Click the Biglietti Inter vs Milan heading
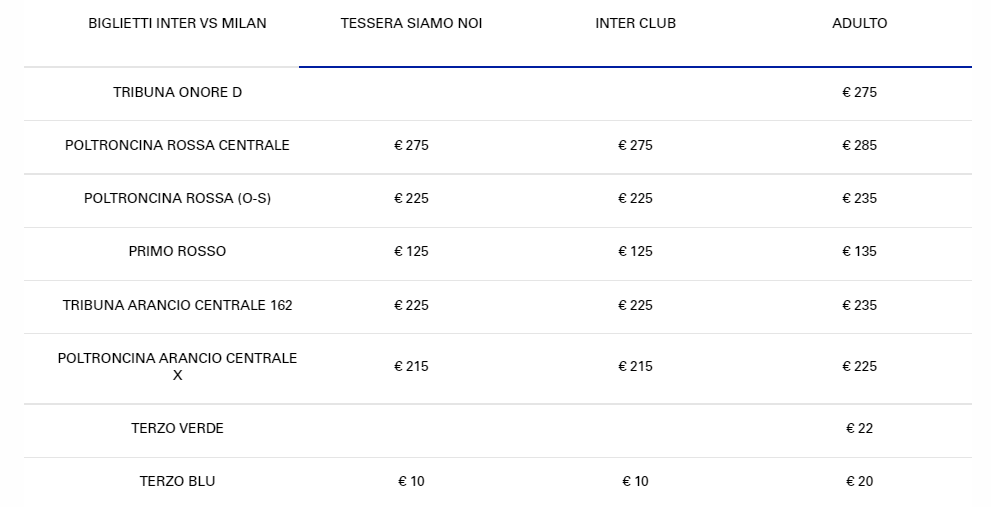The height and width of the screenshot is (507, 991). point(177,23)
